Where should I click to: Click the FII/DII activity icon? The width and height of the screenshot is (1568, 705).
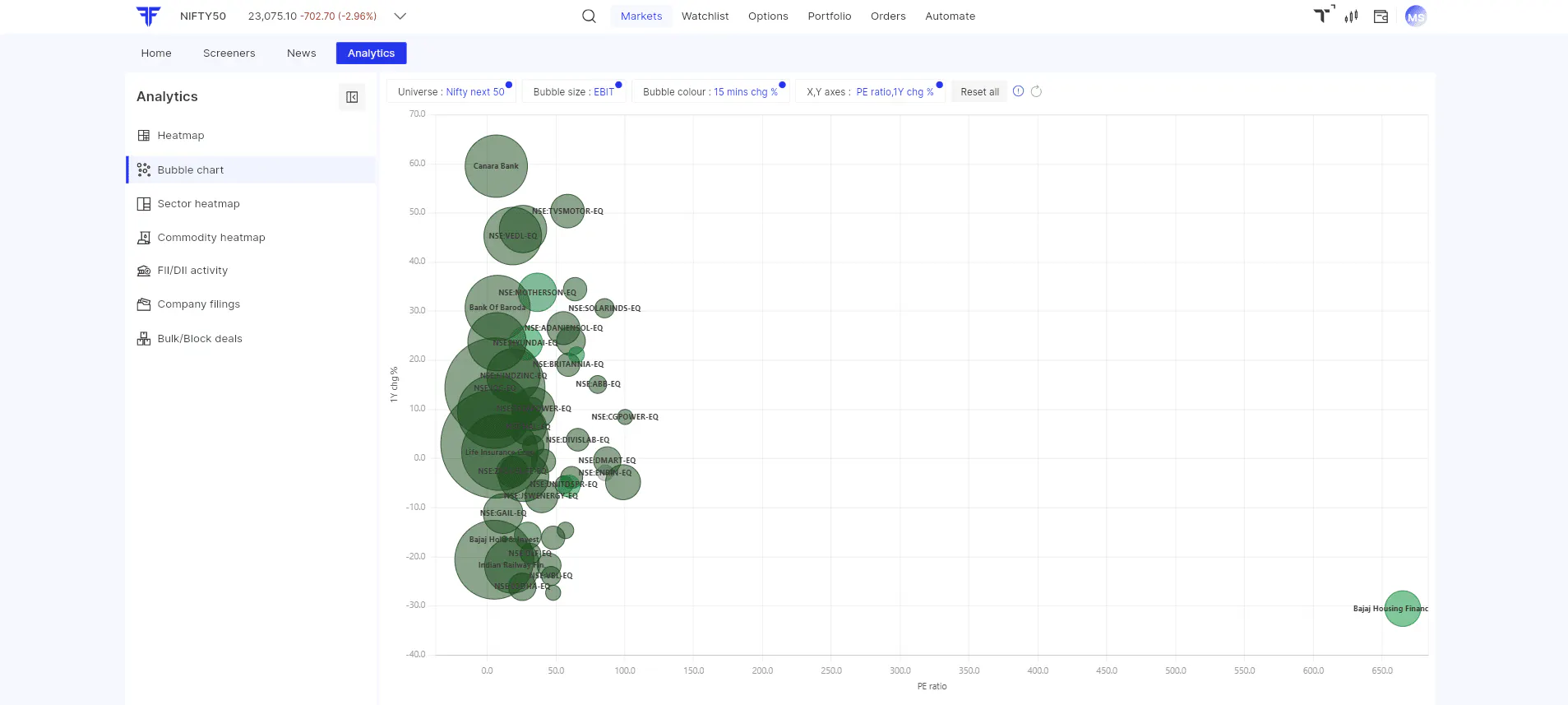point(144,271)
